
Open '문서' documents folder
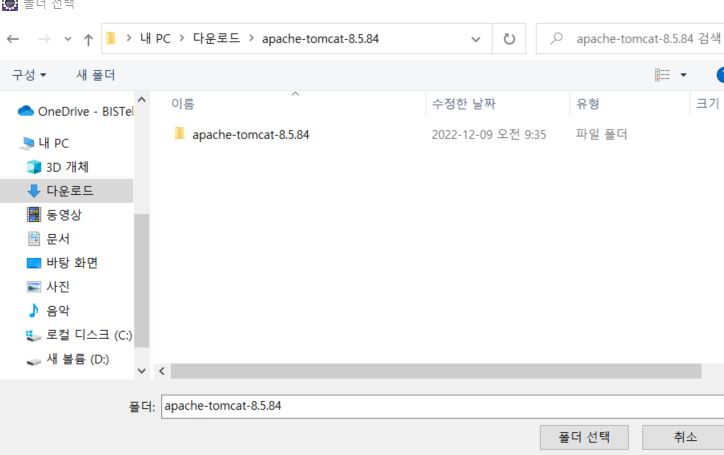(58, 239)
